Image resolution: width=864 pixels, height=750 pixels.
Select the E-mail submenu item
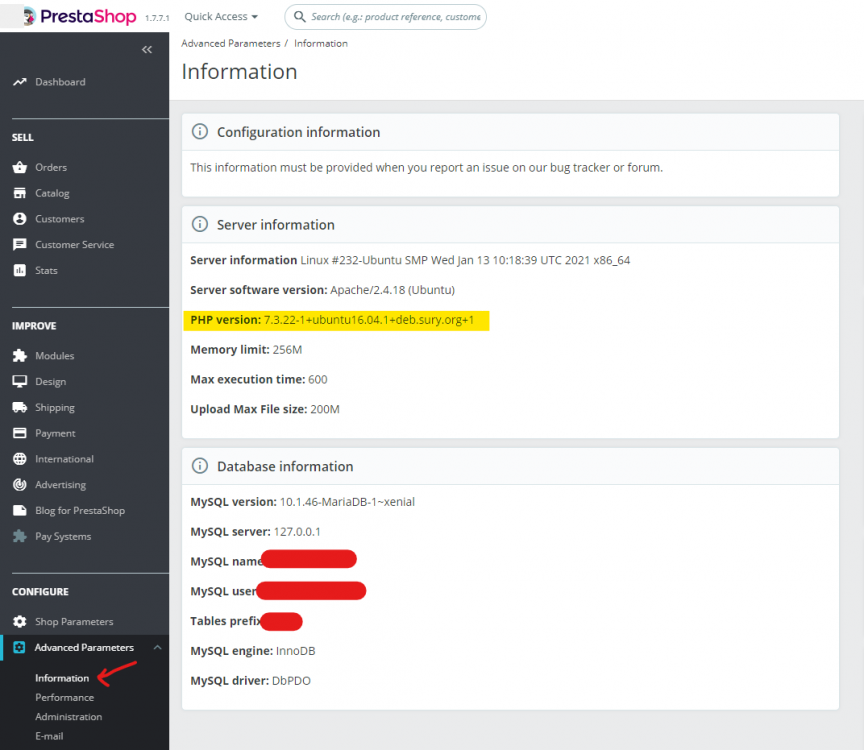pyautogui.click(x=49, y=736)
